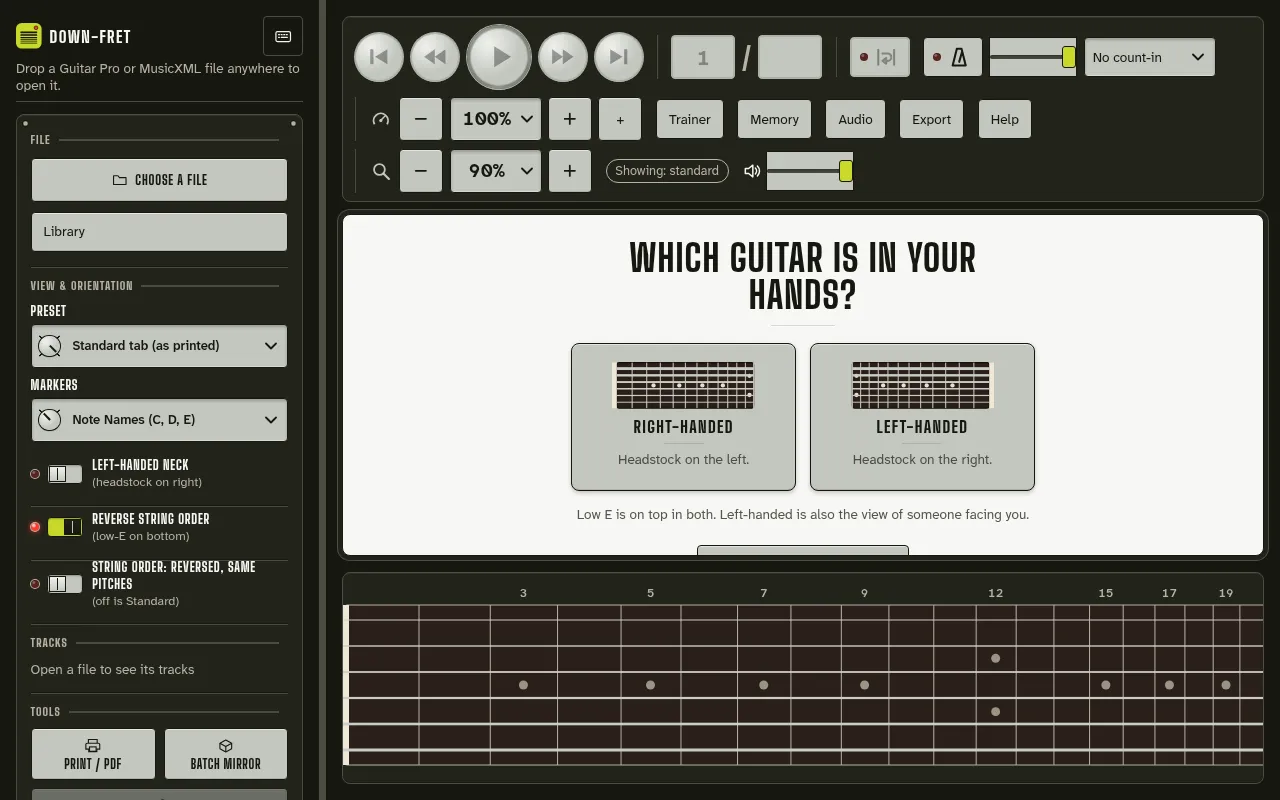Viewport: 1280px width, 800px height.
Task: Open the Audio menu
Action: (x=855, y=119)
